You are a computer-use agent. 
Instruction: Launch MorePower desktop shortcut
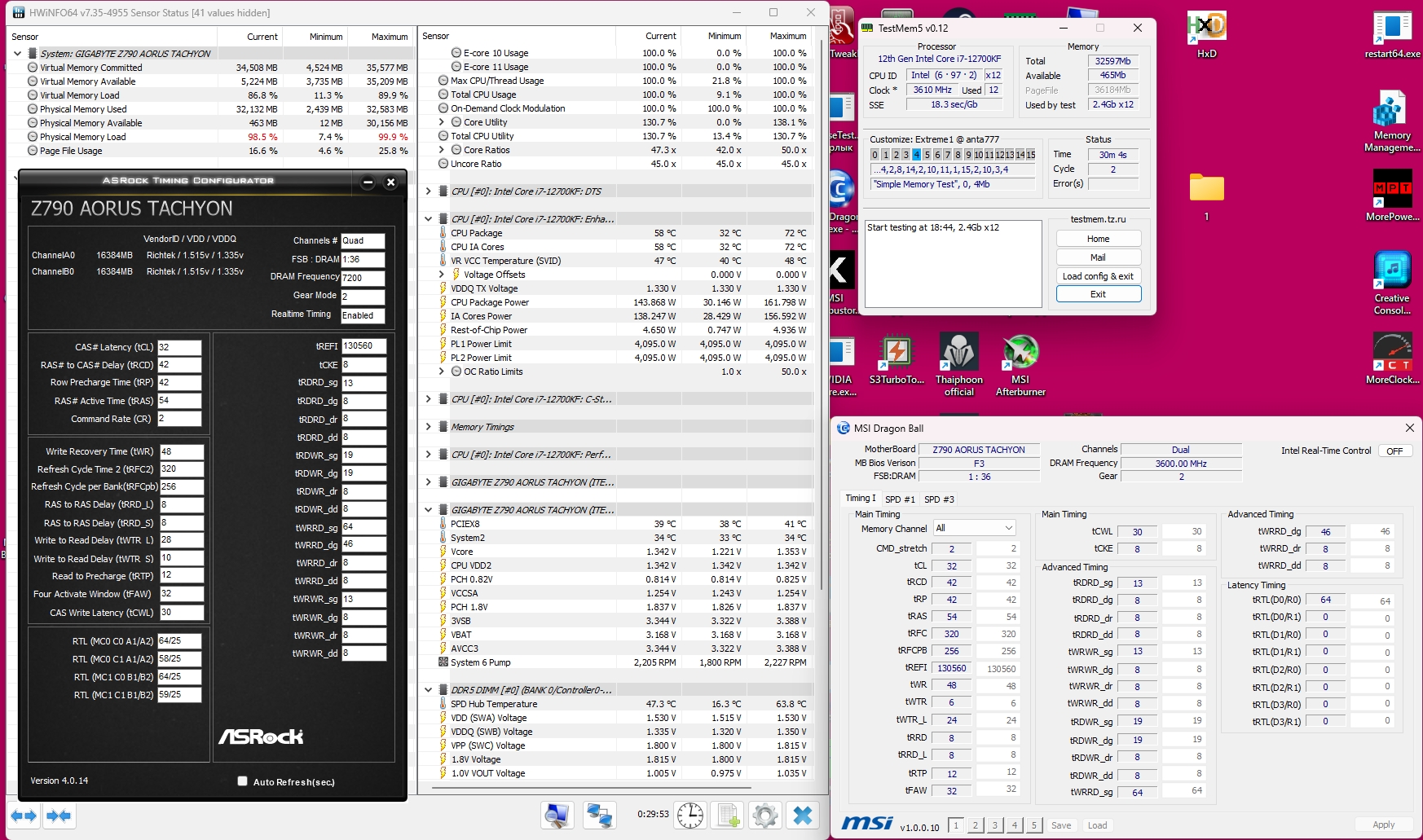click(1392, 196)
